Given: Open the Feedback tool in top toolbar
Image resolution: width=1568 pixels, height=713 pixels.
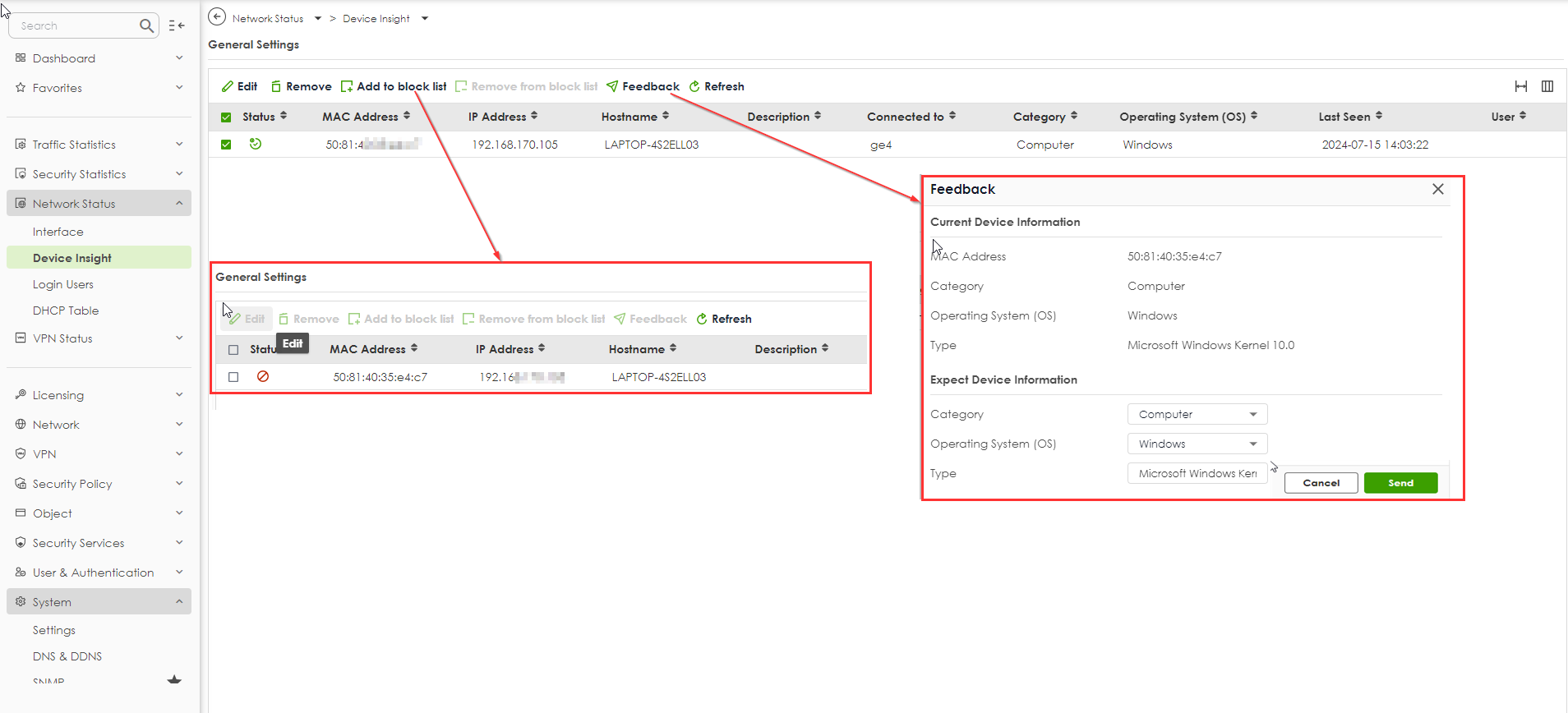Looking at the screenshot, I should point(643,86).
